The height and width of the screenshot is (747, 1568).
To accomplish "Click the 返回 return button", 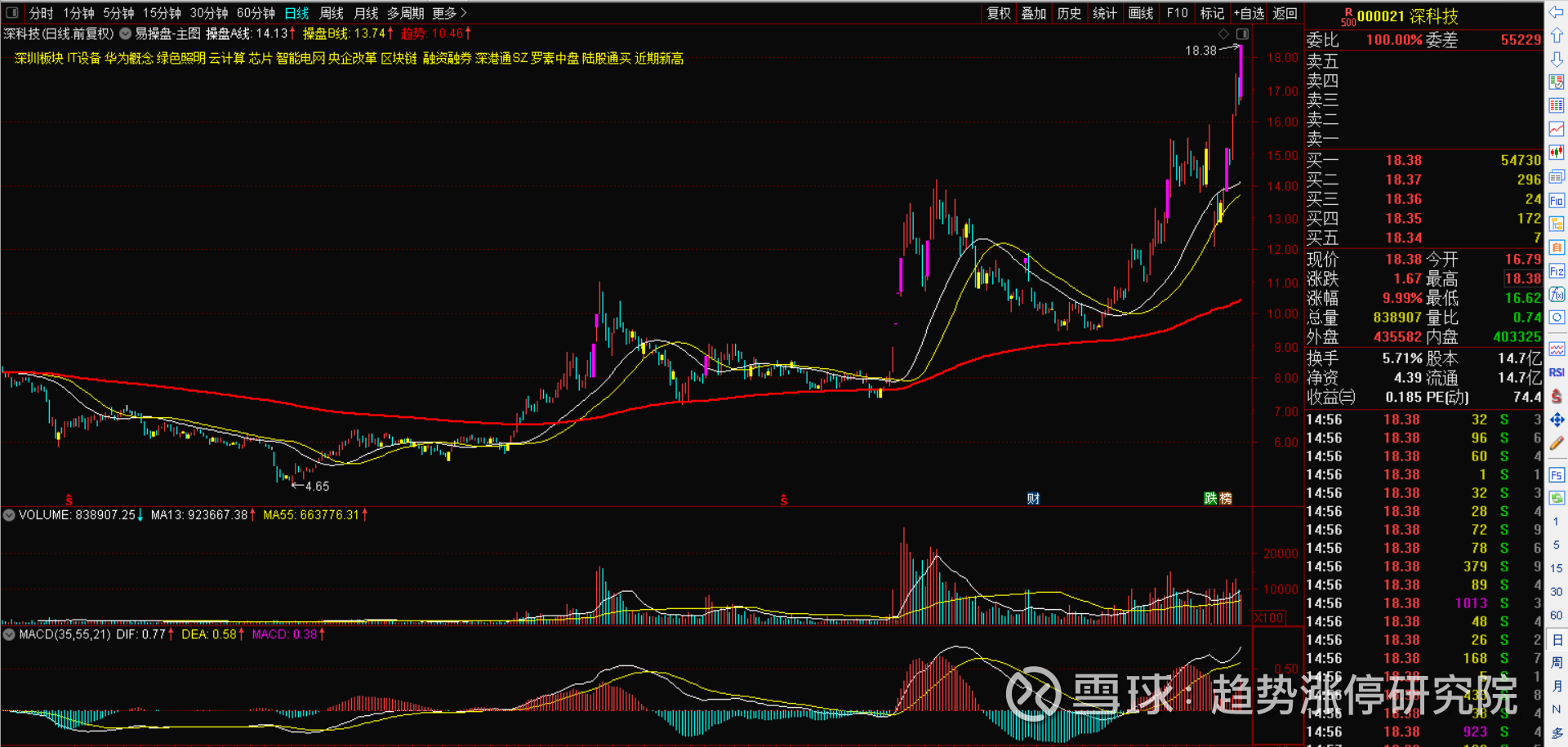I will (x=1285, y=13).
